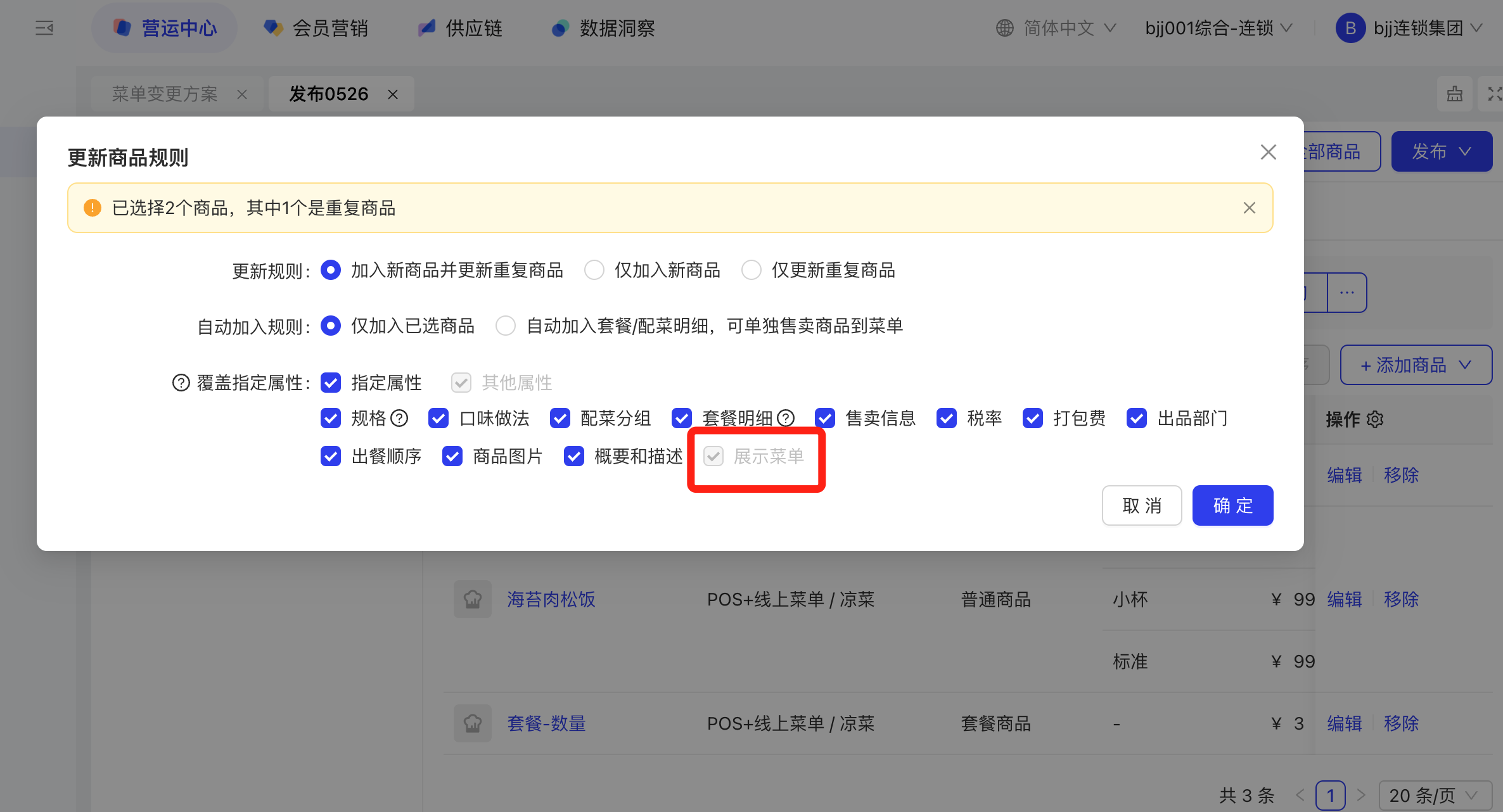The width and height of the screenshot is (1503, 812).
Task: Click the sidebar collapse hamburger icon
Action: (x=44, y=28)
